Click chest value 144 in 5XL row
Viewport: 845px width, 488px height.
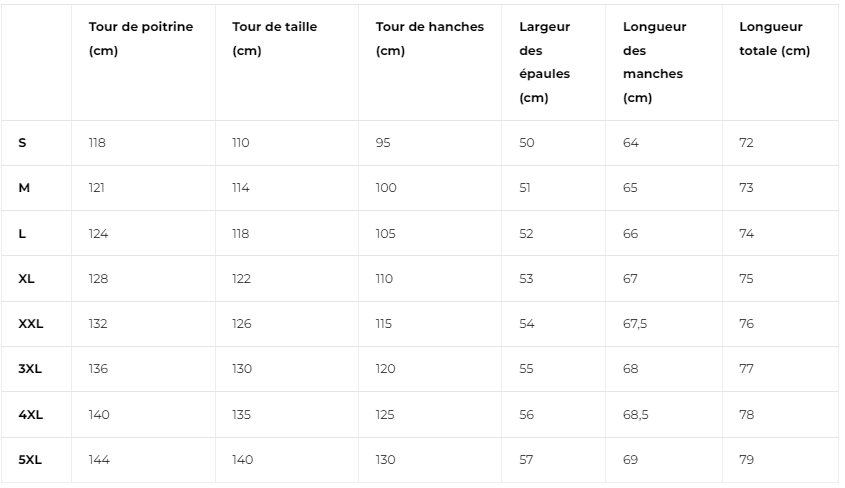click(99, 460)
